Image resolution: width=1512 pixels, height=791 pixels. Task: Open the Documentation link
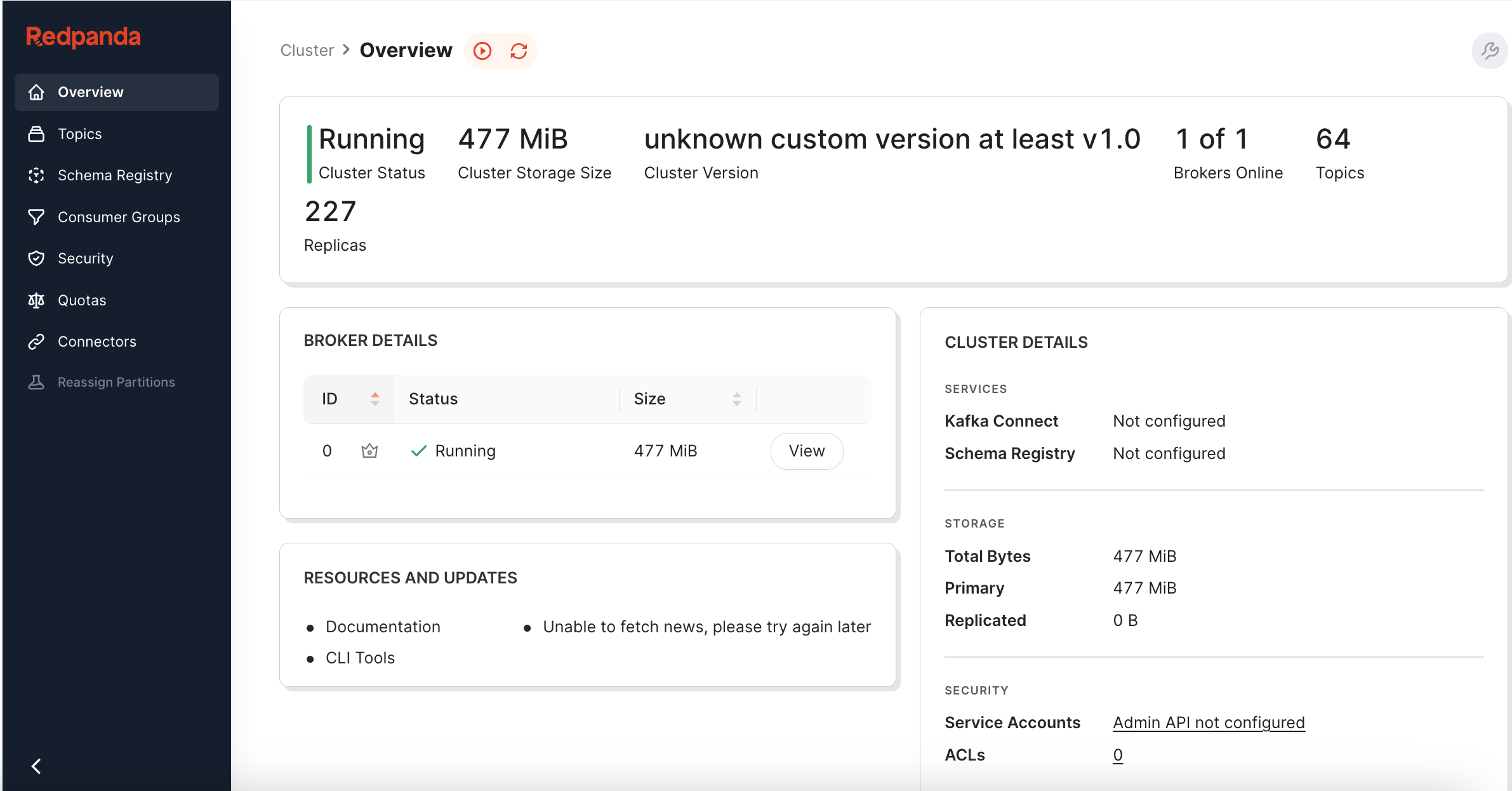click(383, 627)
